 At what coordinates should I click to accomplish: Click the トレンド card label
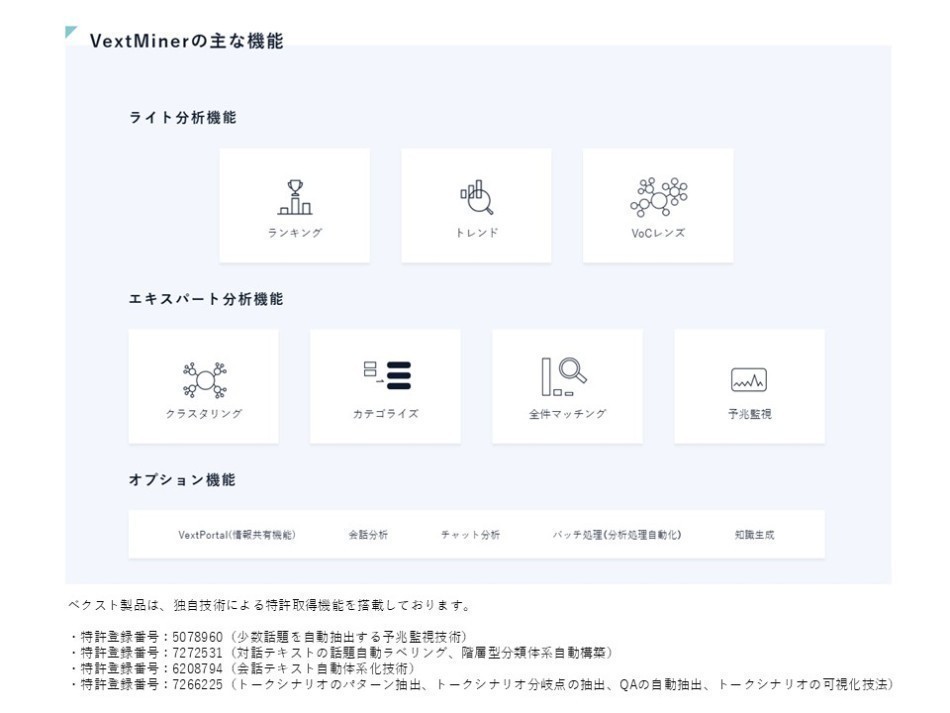coord(476,233)
